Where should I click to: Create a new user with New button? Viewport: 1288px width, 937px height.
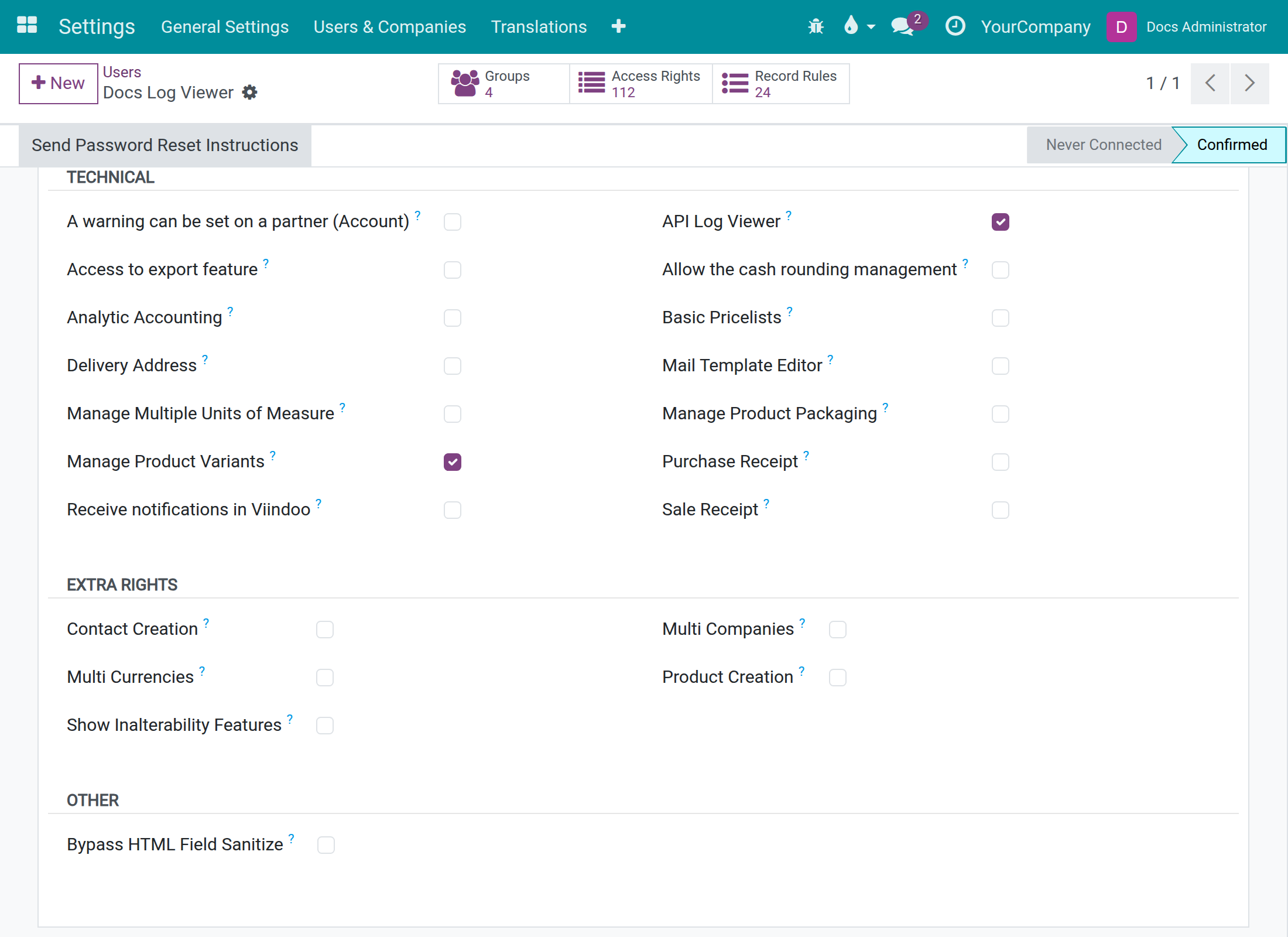[x=58, y=84]
